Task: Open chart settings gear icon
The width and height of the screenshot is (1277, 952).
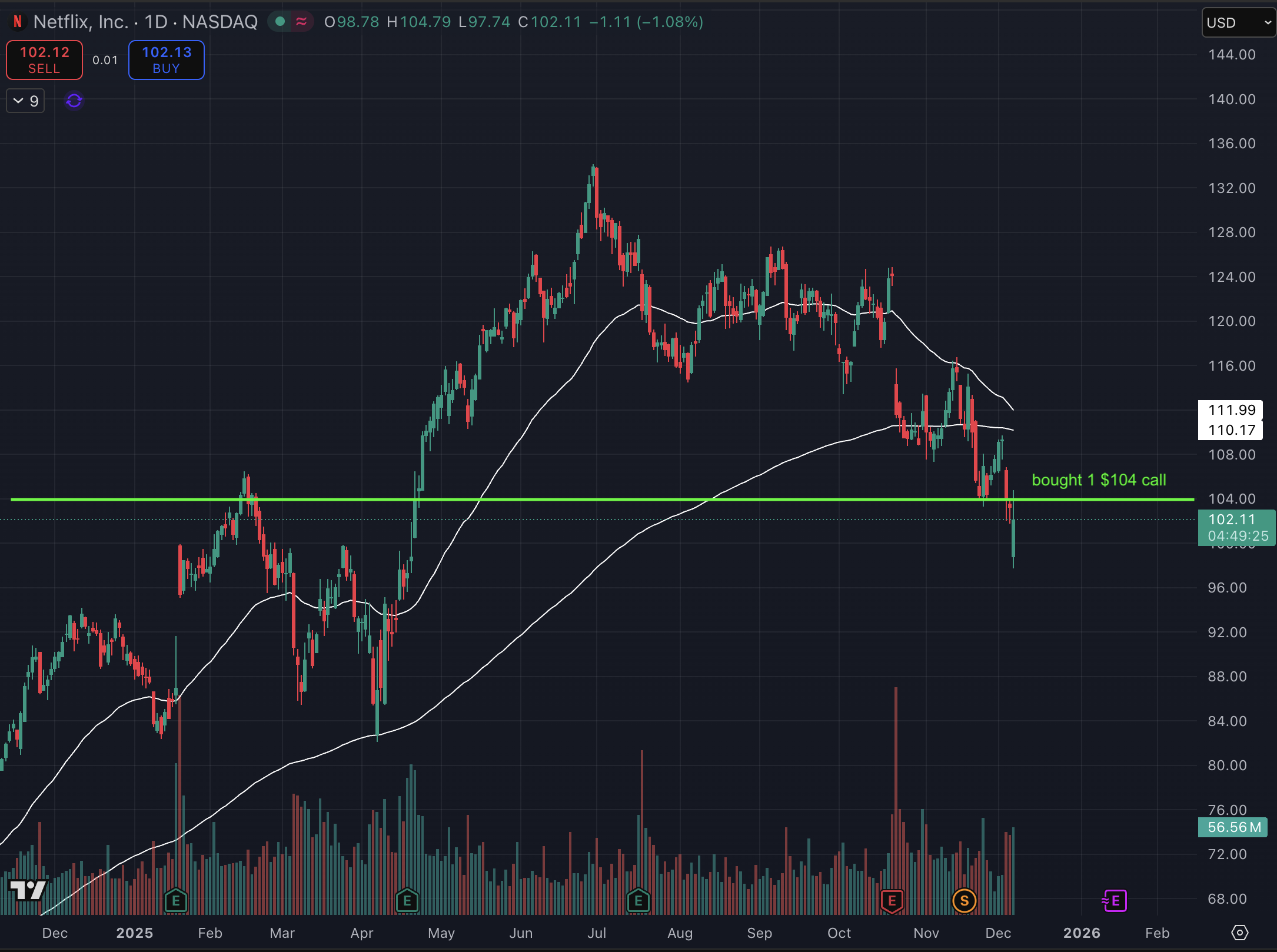Action: point(1239,933)
